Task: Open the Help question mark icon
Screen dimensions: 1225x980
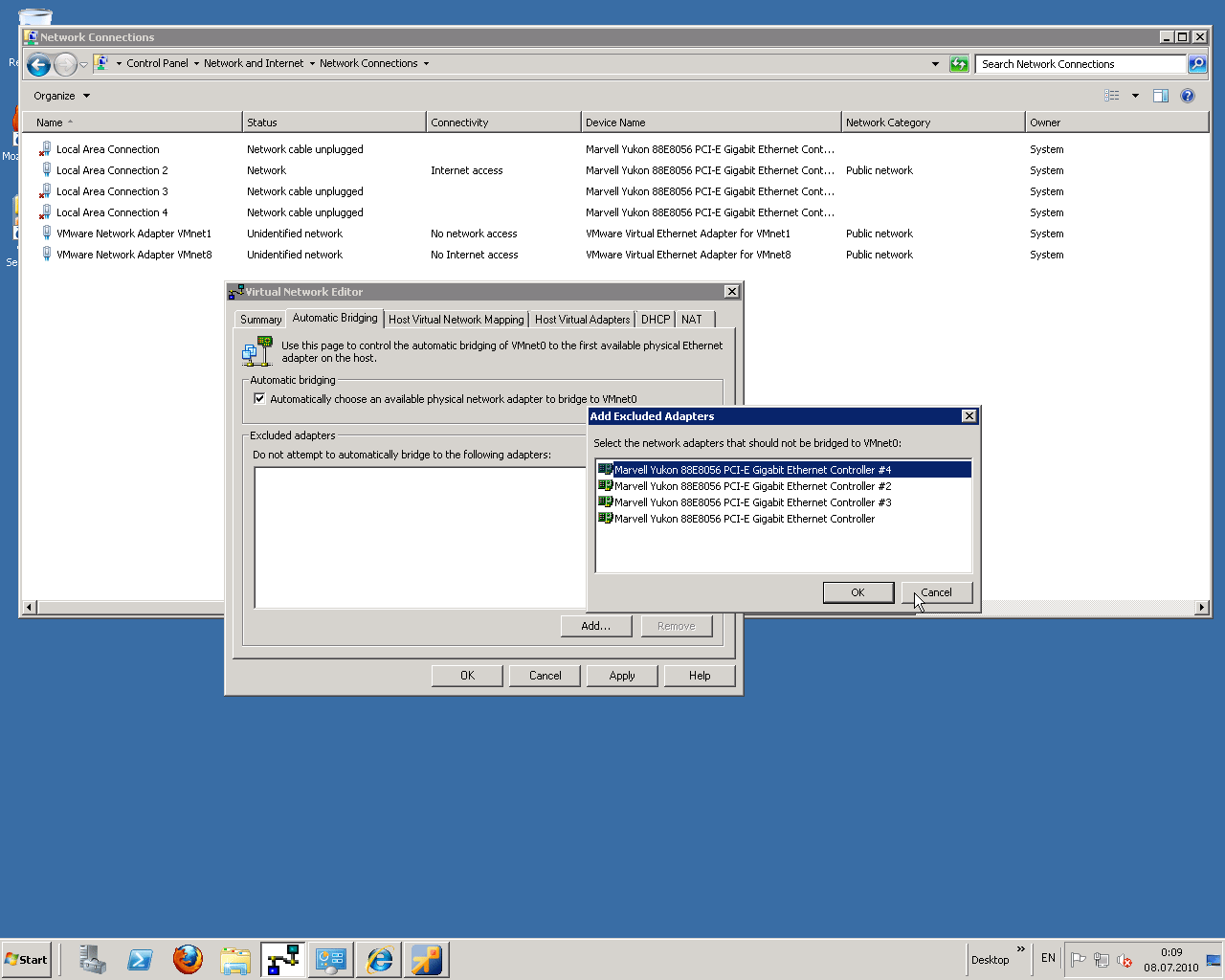Action: (x=1188, y=96)
